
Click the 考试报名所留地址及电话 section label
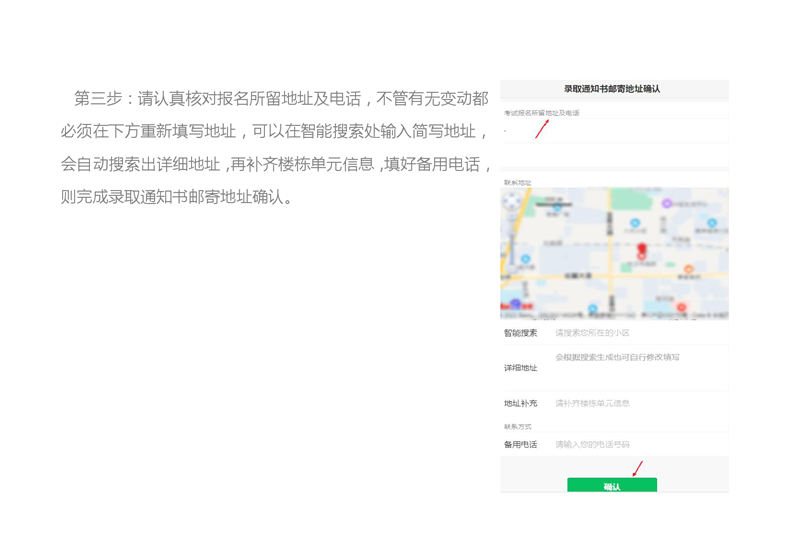541,113
